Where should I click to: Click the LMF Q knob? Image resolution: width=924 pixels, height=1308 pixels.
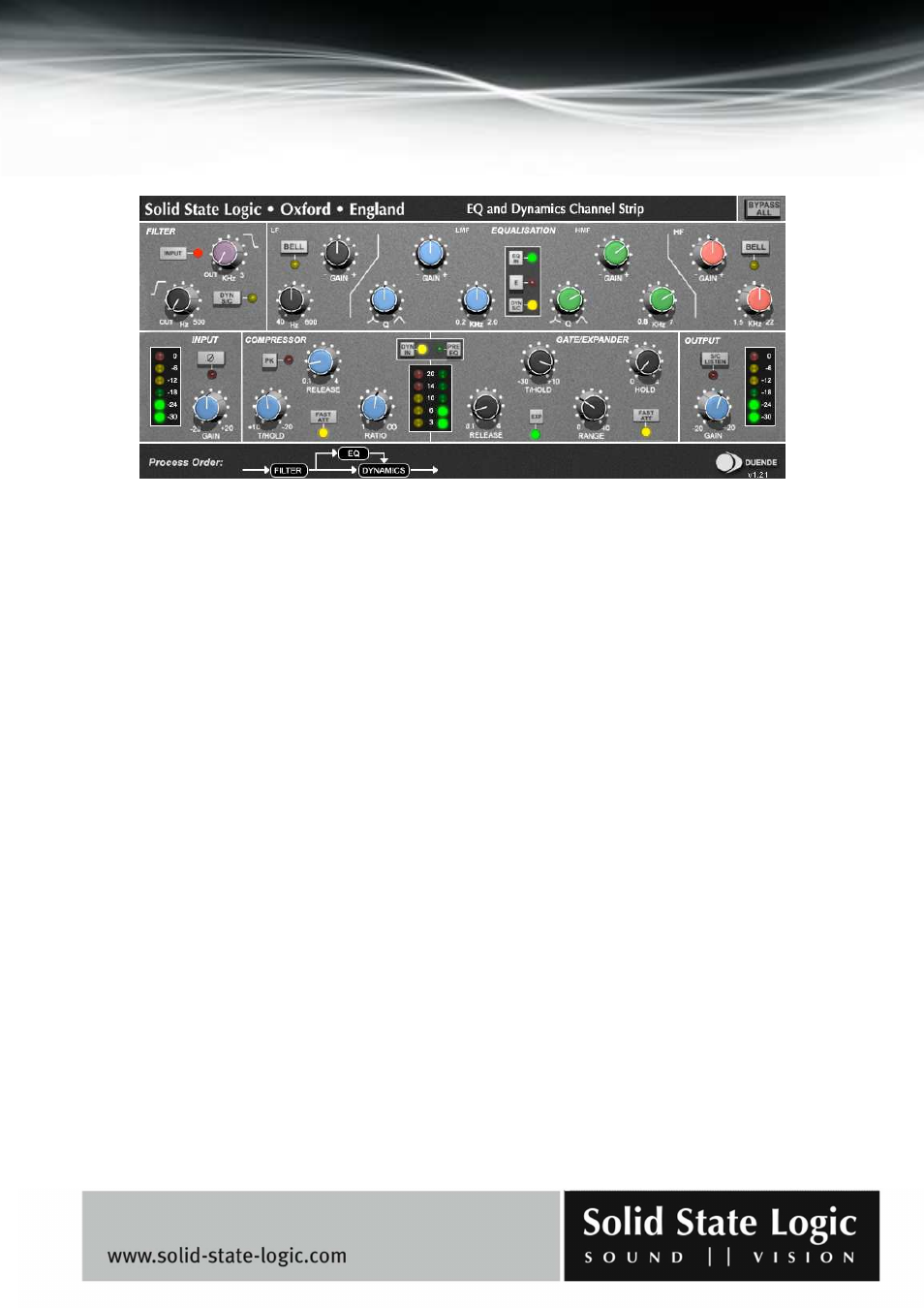(x=385, y=299)
